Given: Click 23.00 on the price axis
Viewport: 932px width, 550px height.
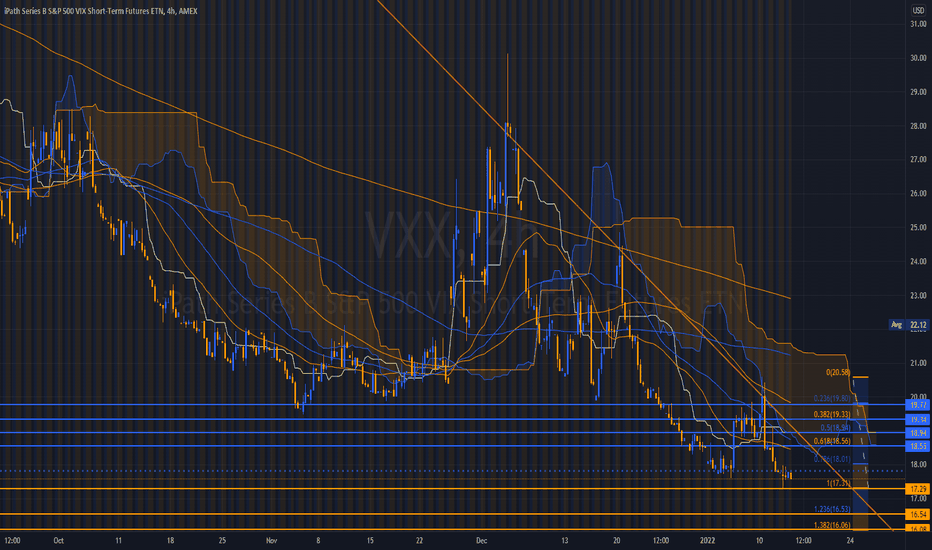Looking at the screenshot, I should pos(918,295).
